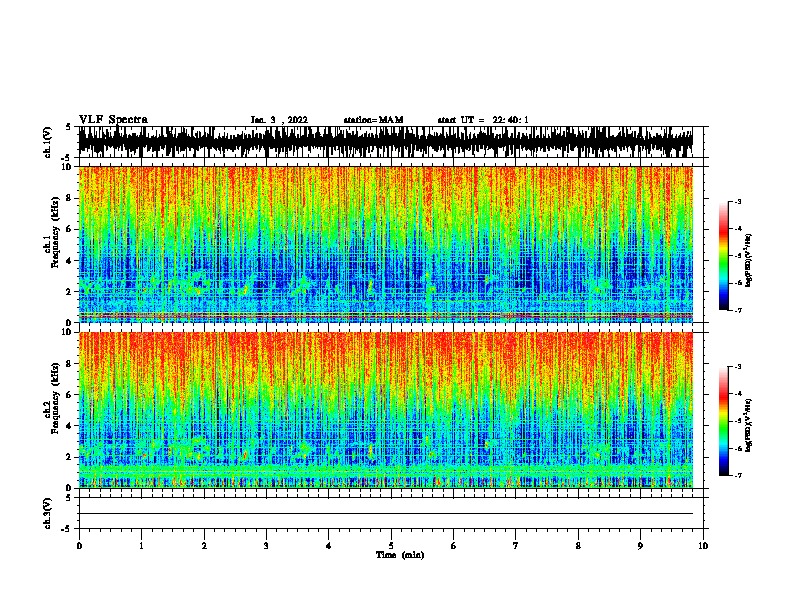The image size is (792, 612).
Task: Click the time axis tick label "3"
Action: tap(266, 546)
